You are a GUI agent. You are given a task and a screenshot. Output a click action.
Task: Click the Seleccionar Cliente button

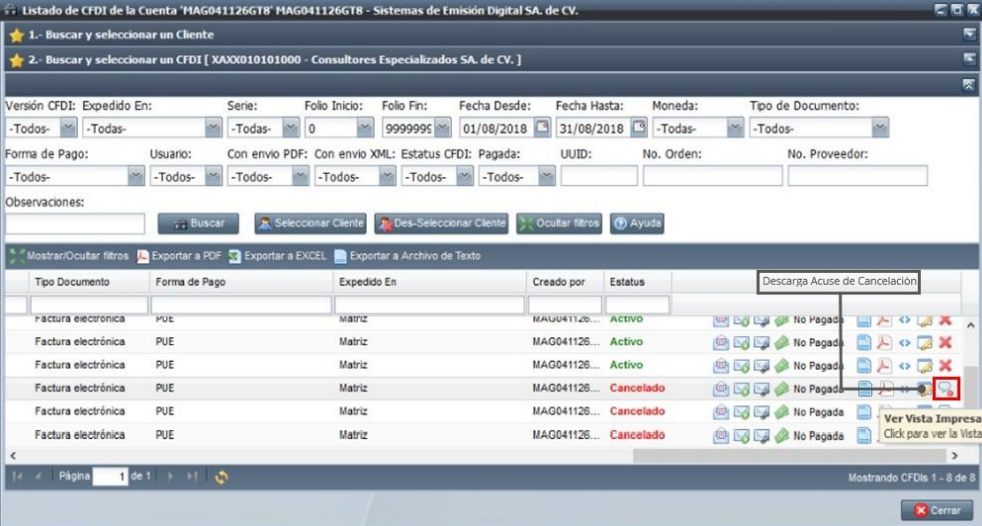coord(310,223)
